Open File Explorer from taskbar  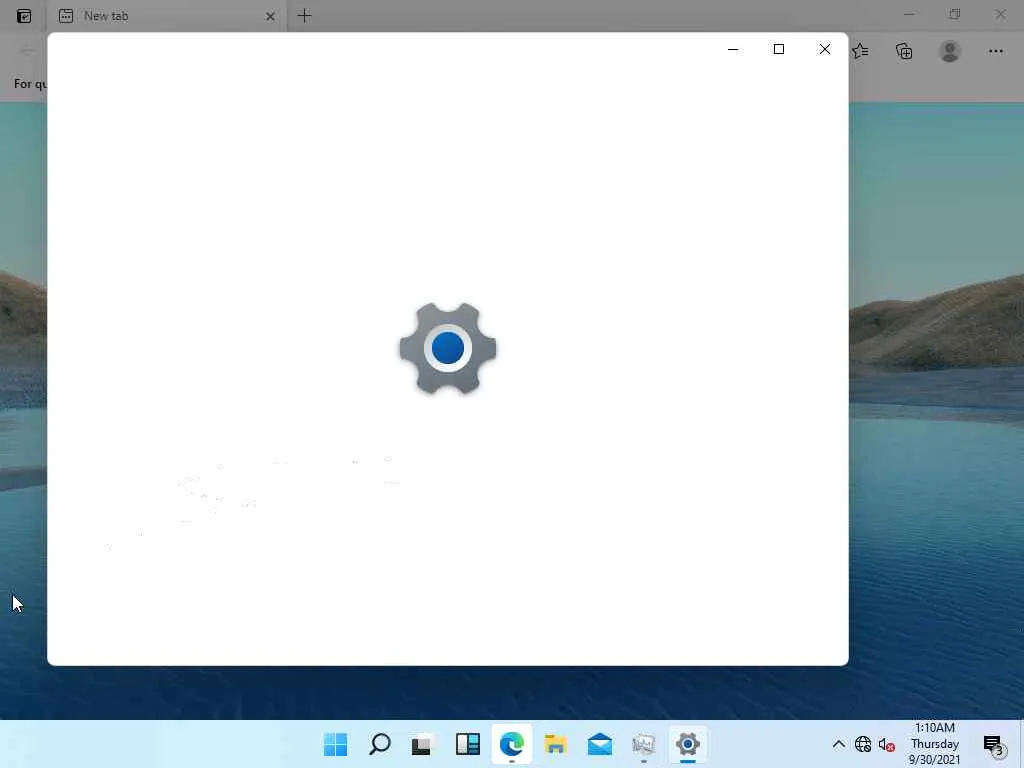556,744
